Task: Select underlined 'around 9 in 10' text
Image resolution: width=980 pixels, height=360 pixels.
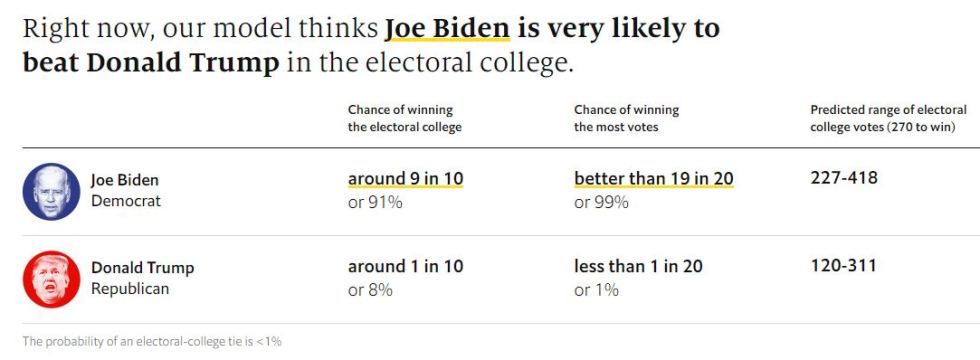Action: (406, 179)
